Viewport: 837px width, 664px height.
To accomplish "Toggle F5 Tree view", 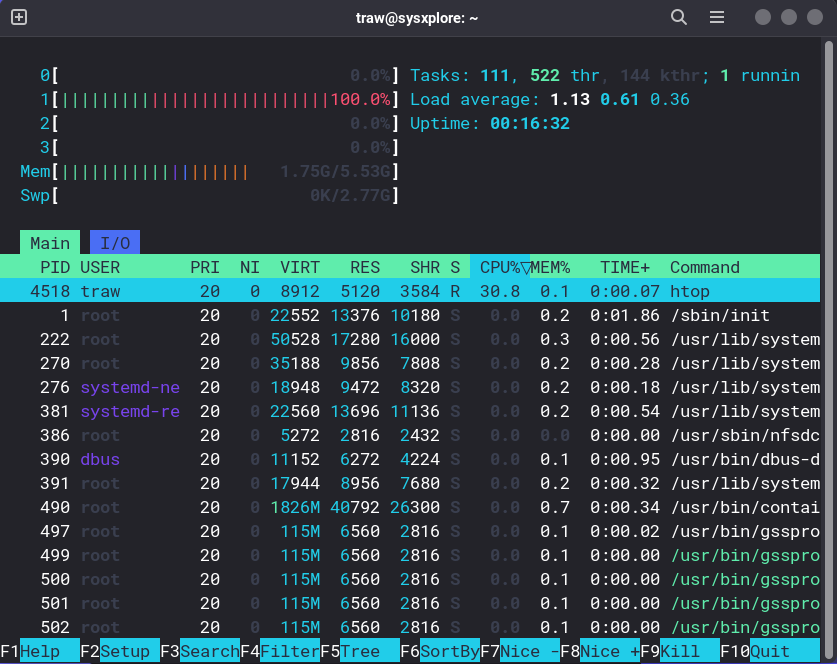I will click(360, 651).
